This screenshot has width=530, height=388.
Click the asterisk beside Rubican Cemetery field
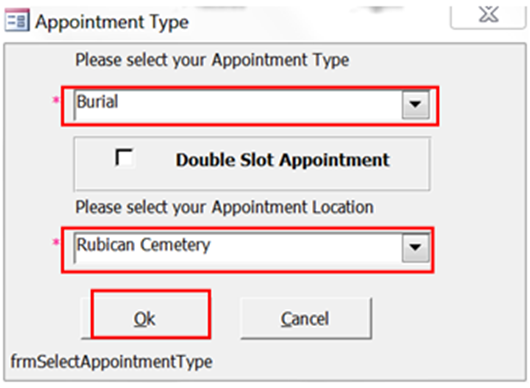56,243
